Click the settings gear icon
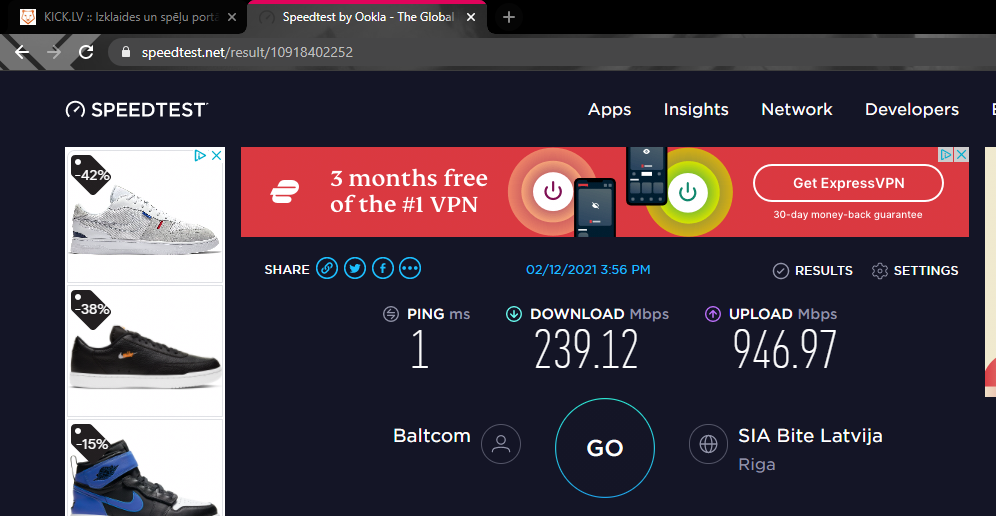 coord(880,271)
